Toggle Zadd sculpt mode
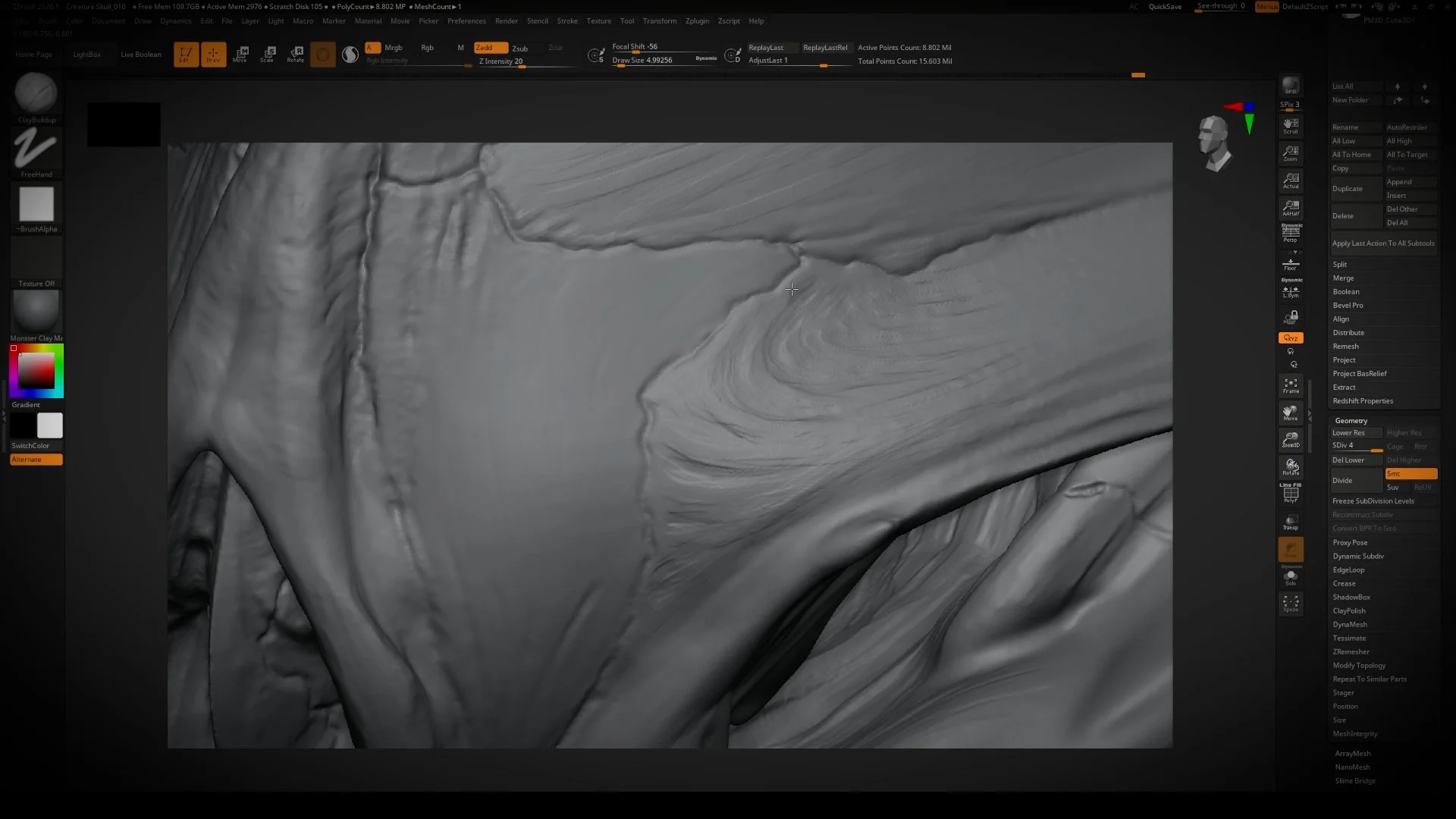This screenshot has height=819, width=1456. [x=491, y=48]
